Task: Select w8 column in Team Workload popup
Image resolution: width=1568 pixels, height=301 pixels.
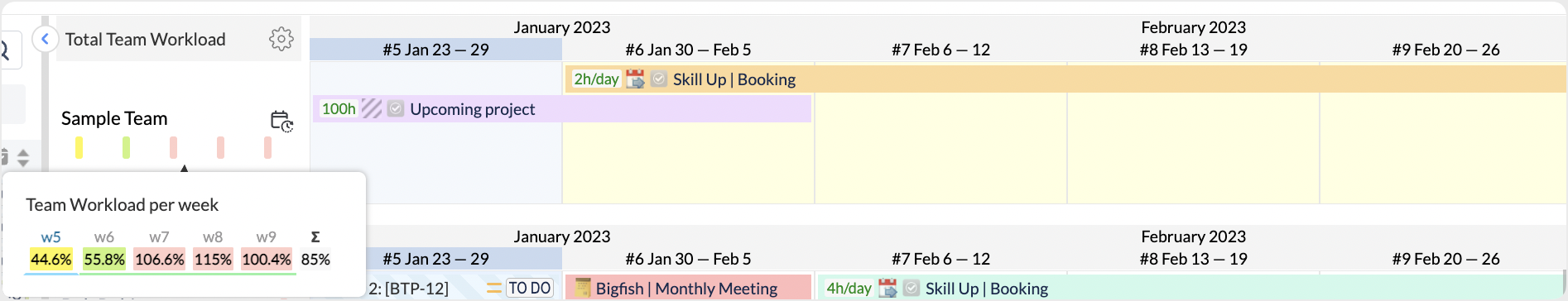Action: click(x=213, y=237)
